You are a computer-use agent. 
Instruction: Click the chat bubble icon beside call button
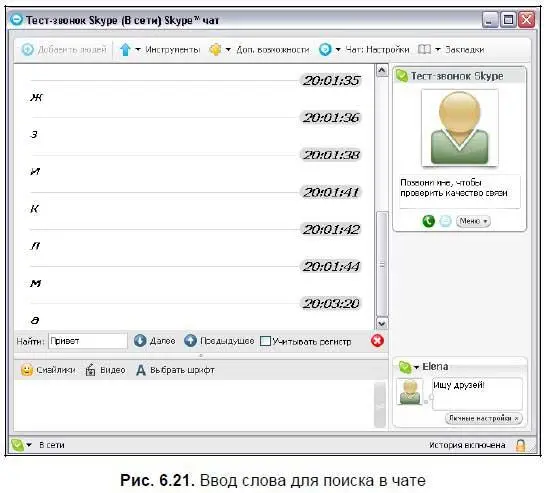tap(445, 221)
